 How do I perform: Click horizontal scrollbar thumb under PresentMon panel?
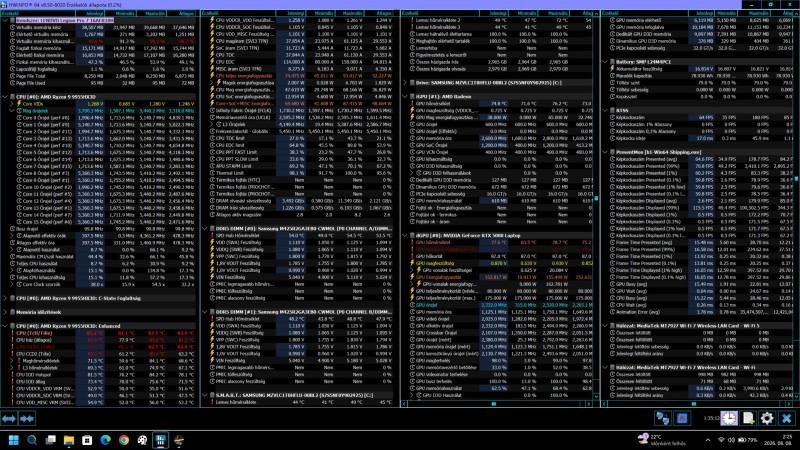(x=693, y=404)
